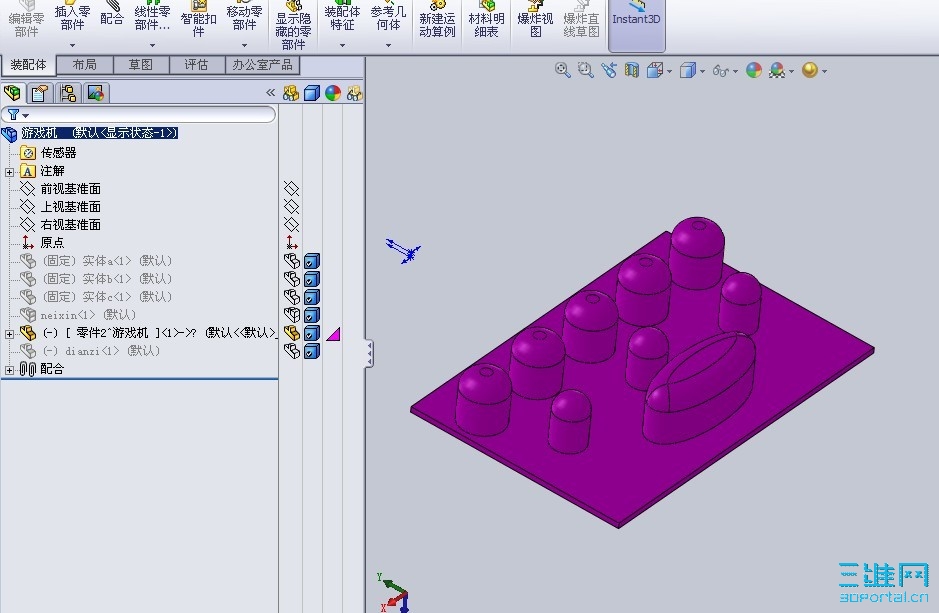This screenshot has height=613, width=939.
Task: Click 显示隐藏的零部件 button
Action: point(293,25)
